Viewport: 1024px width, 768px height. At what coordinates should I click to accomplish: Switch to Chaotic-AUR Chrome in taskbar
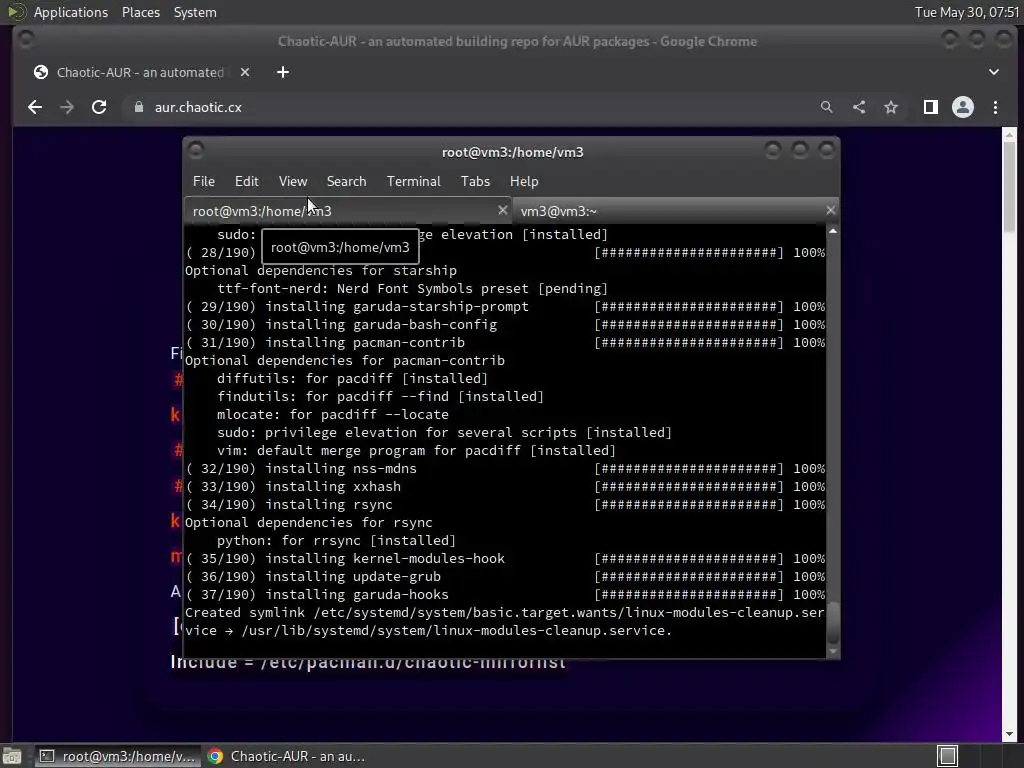(287, 756)
